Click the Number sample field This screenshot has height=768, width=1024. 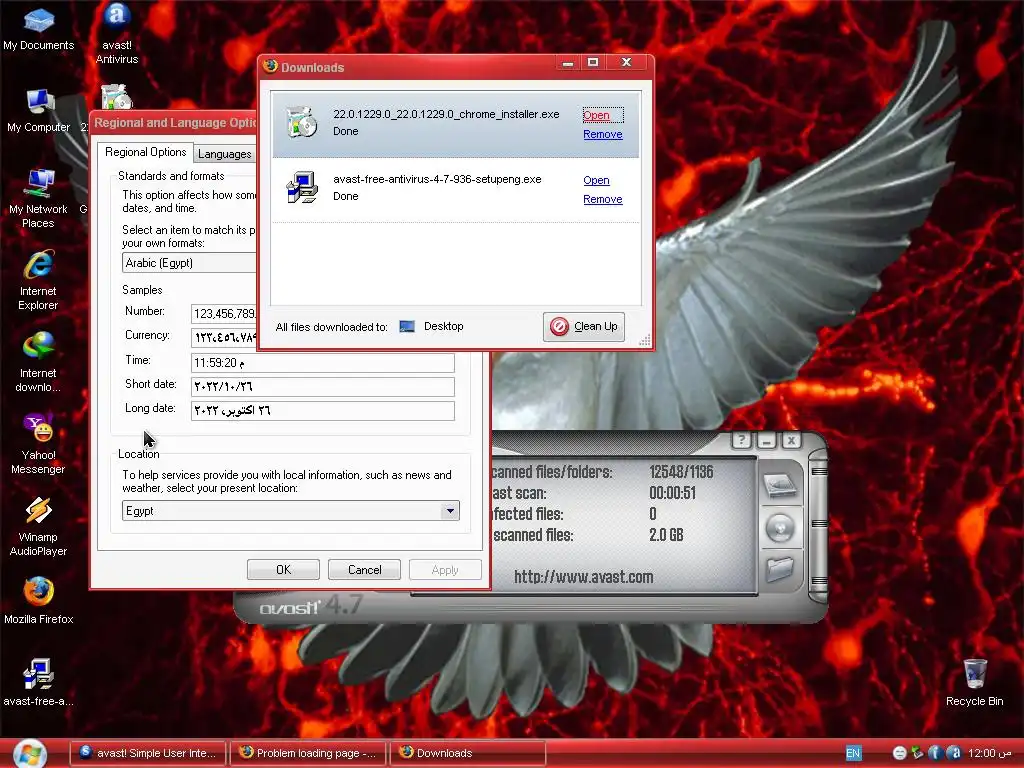click(224, 314)
